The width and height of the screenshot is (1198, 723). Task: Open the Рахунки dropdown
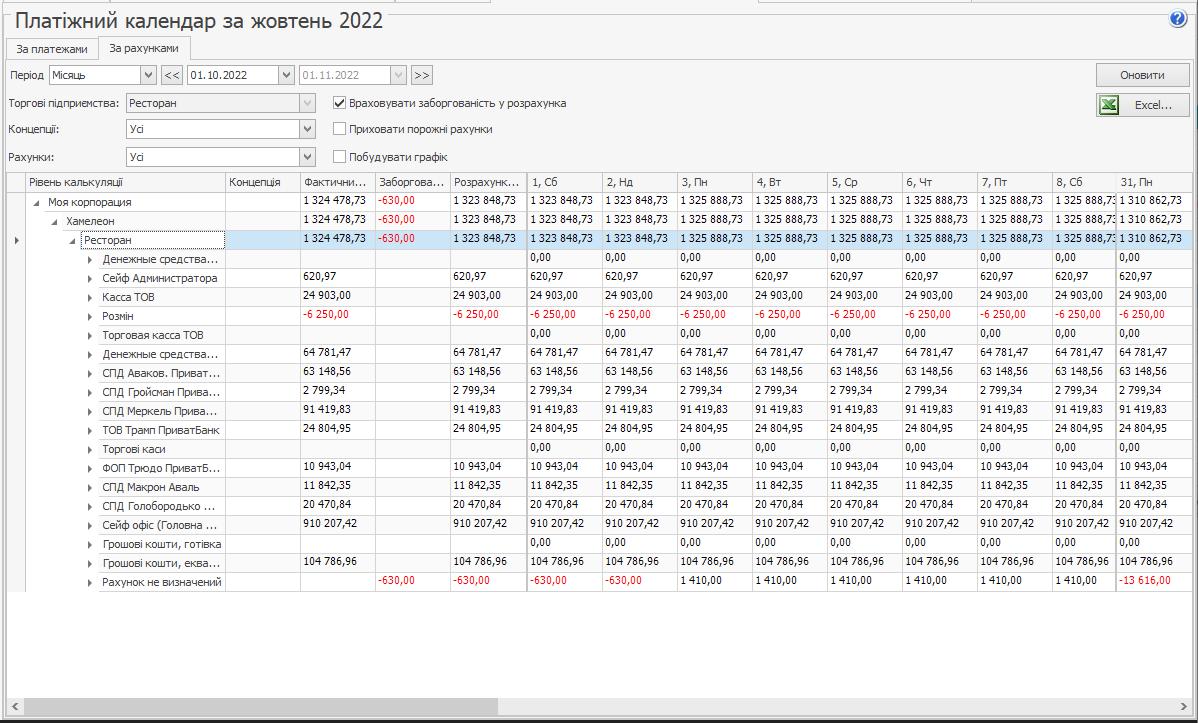point(307,157)
